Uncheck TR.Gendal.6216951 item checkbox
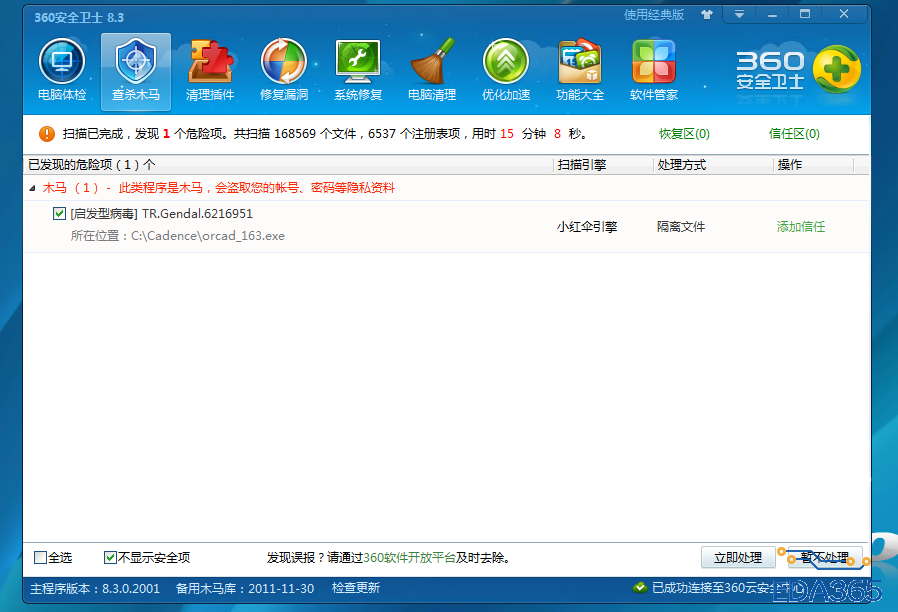Viewport: 898px width, 612px height. click(59, 214)
